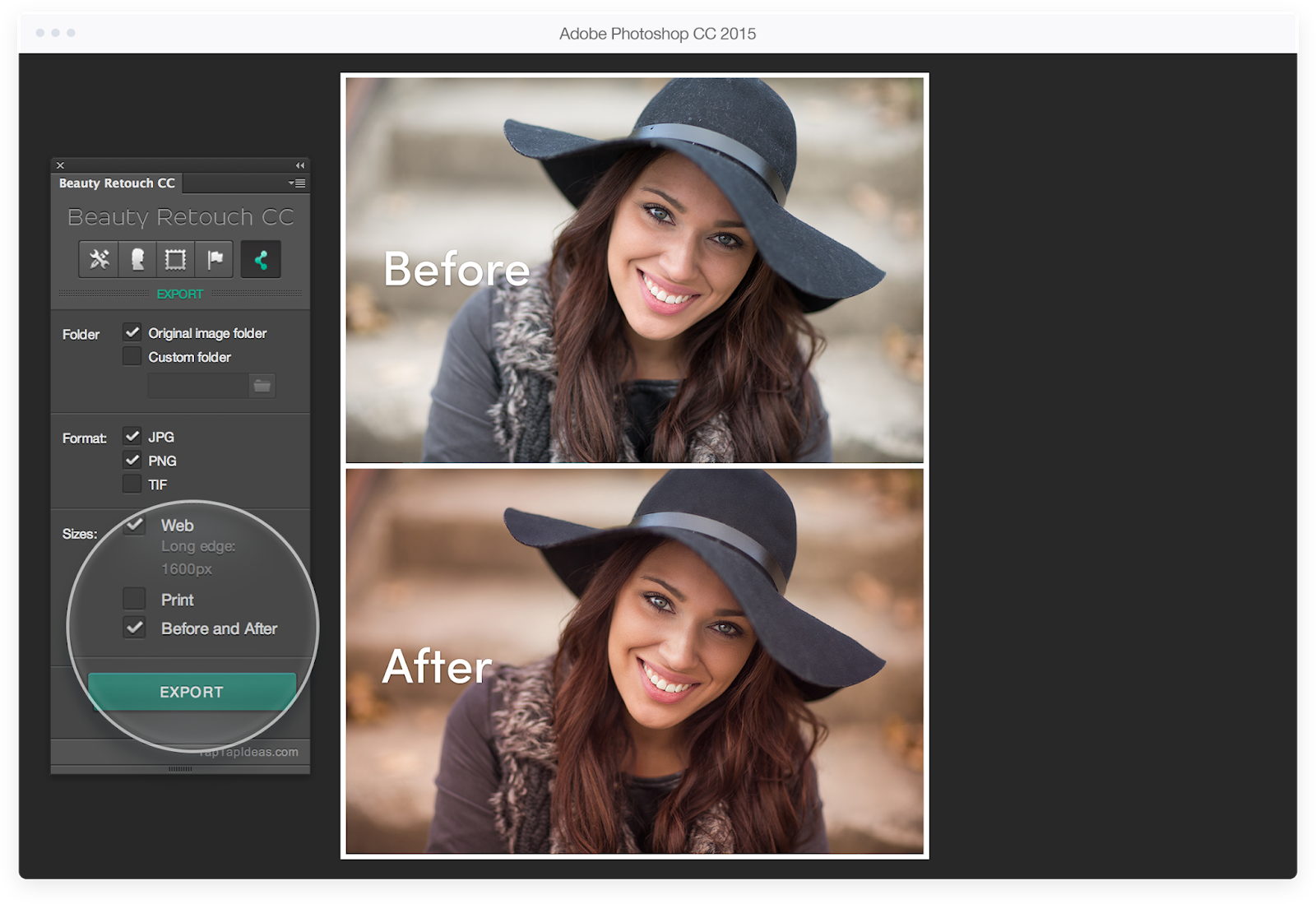Uncheck the PNG format option
Viewport: 1316px width, 904px height.
point(133,460)
